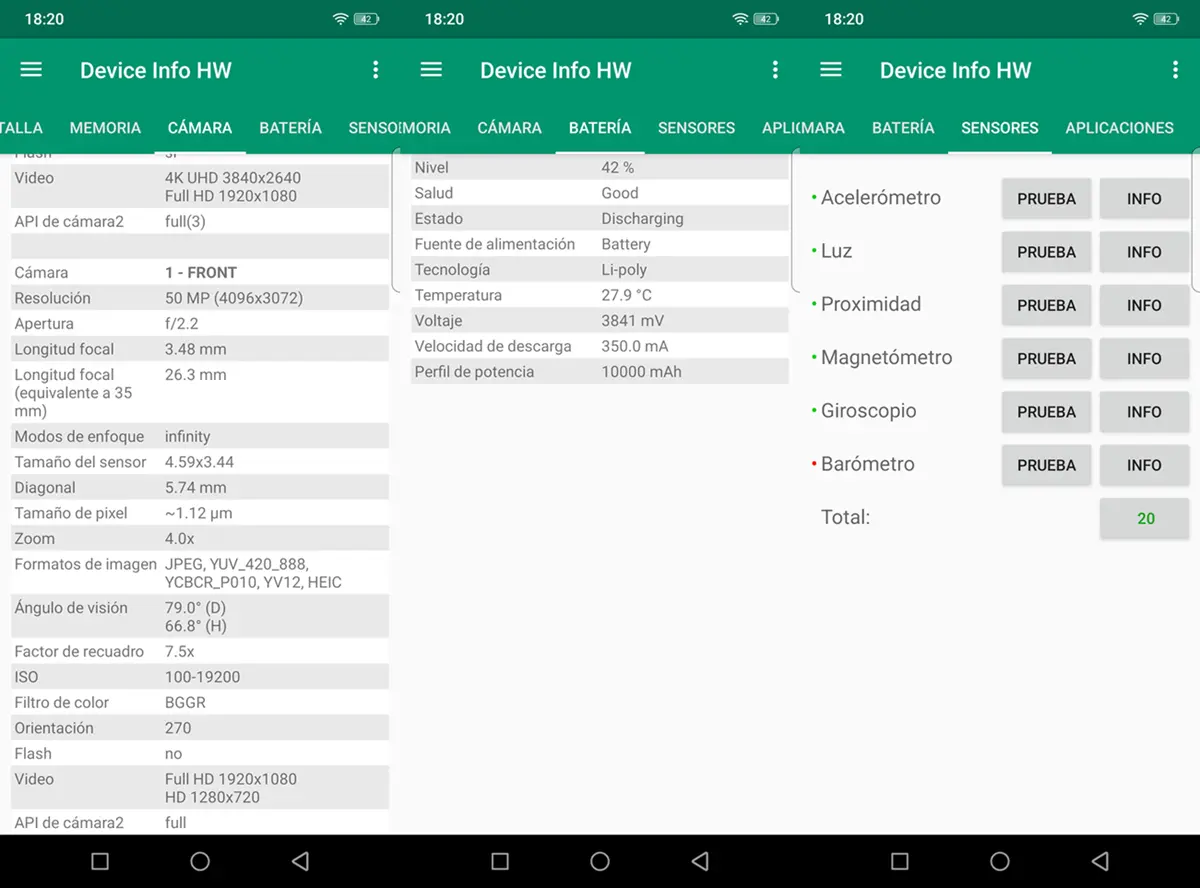This screenshot has width=1200, height=888.
Task: Tap the home circle on the Cámara screen
Action: (x=200, y=861)
